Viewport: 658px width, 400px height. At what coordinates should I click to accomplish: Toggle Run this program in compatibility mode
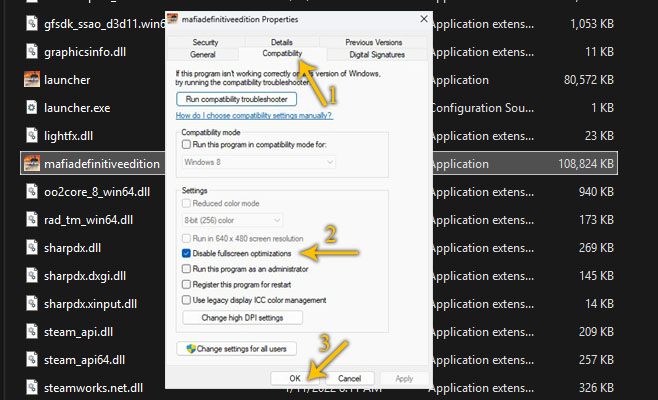click(186, 144)
